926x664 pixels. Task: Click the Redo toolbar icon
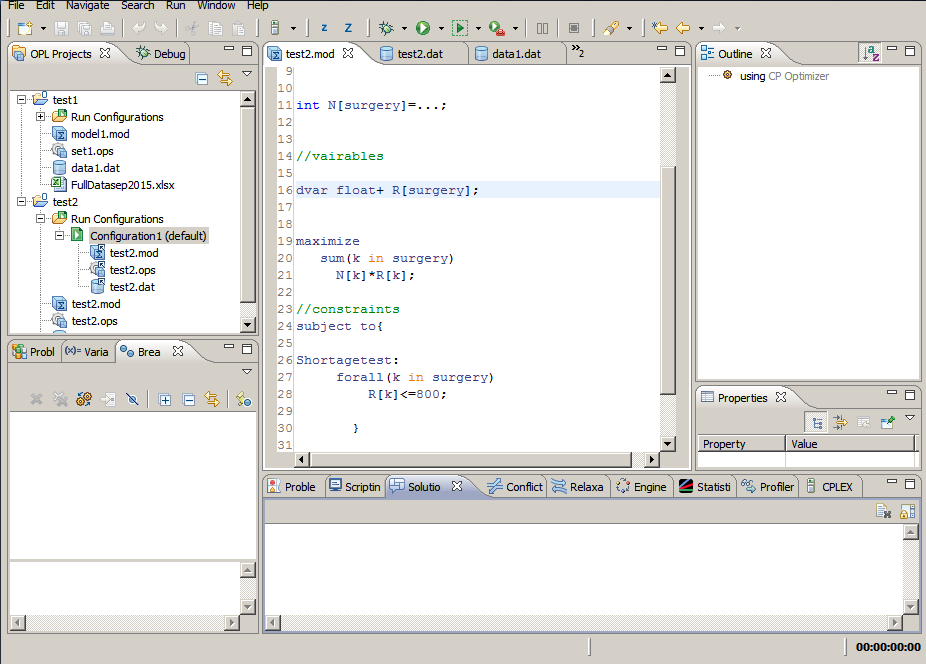point(161,28)
